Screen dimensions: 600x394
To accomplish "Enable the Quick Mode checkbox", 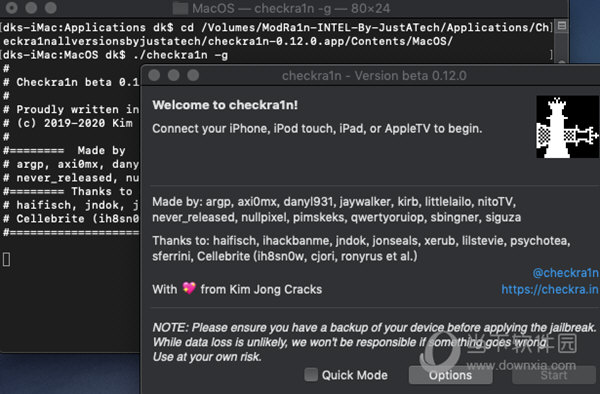I will (x=311, y=375).
